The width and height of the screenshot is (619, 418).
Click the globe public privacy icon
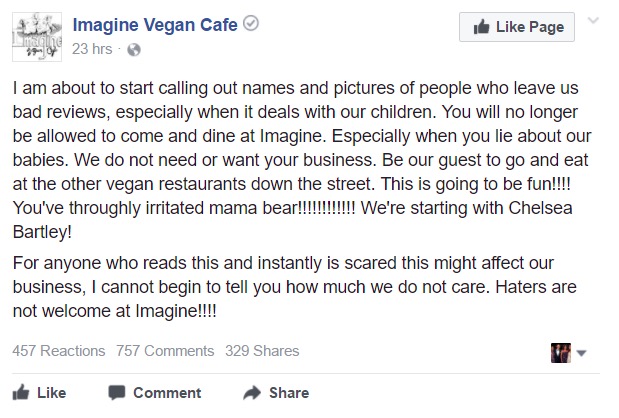point(135,49)
